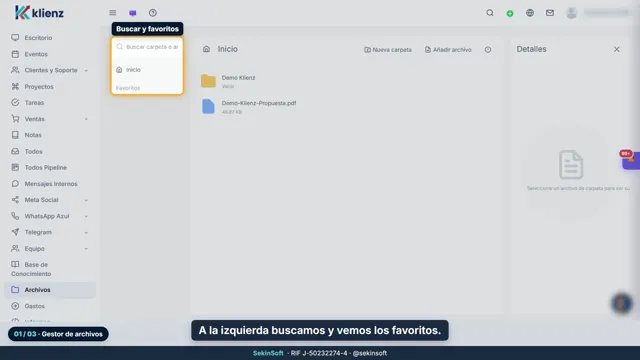This screenshot has width=640, height=360.
Task: Click the purple chat icon in top bar
Action: tap(133, 13)
